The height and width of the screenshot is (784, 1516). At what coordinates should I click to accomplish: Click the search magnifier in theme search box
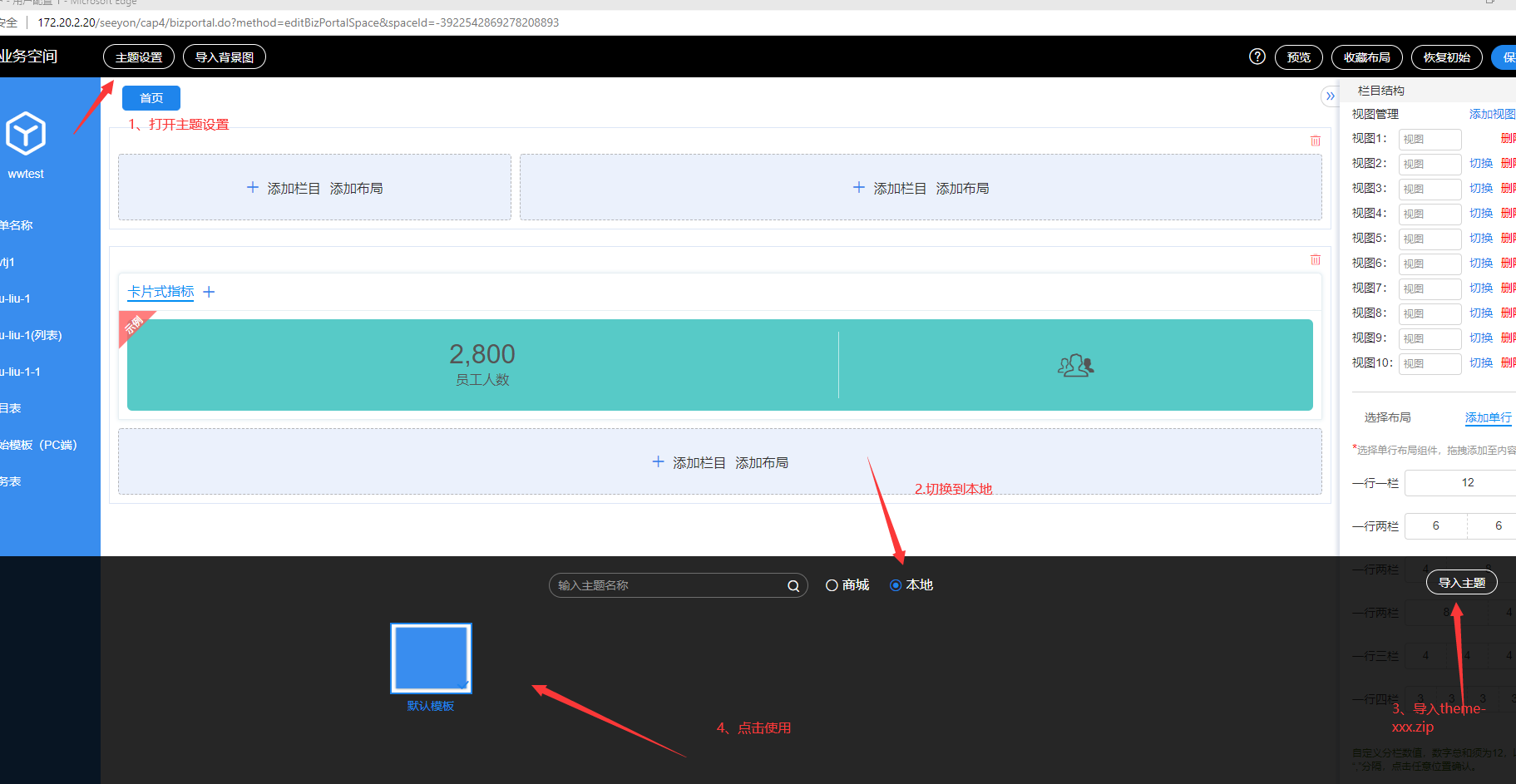click(x=793, y=586)
